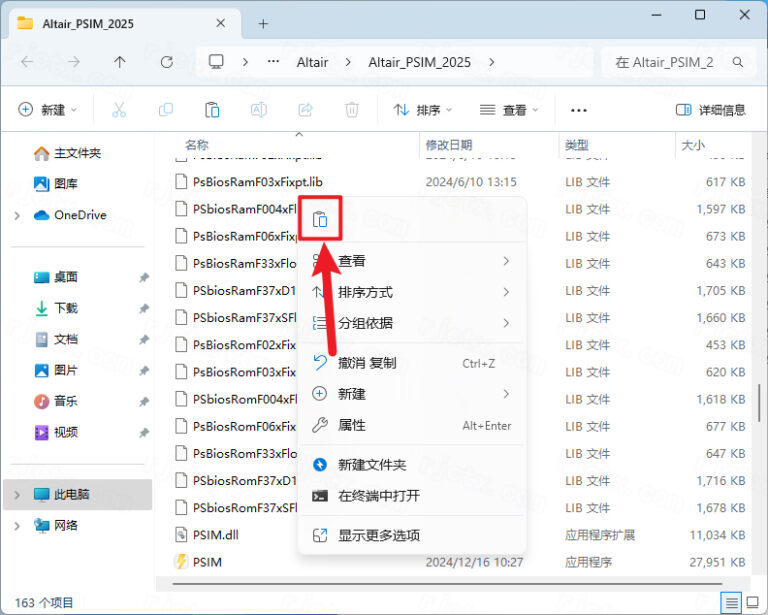Click Altair in the breadcrumb path
Screen dimensions: 768x615
312,62
